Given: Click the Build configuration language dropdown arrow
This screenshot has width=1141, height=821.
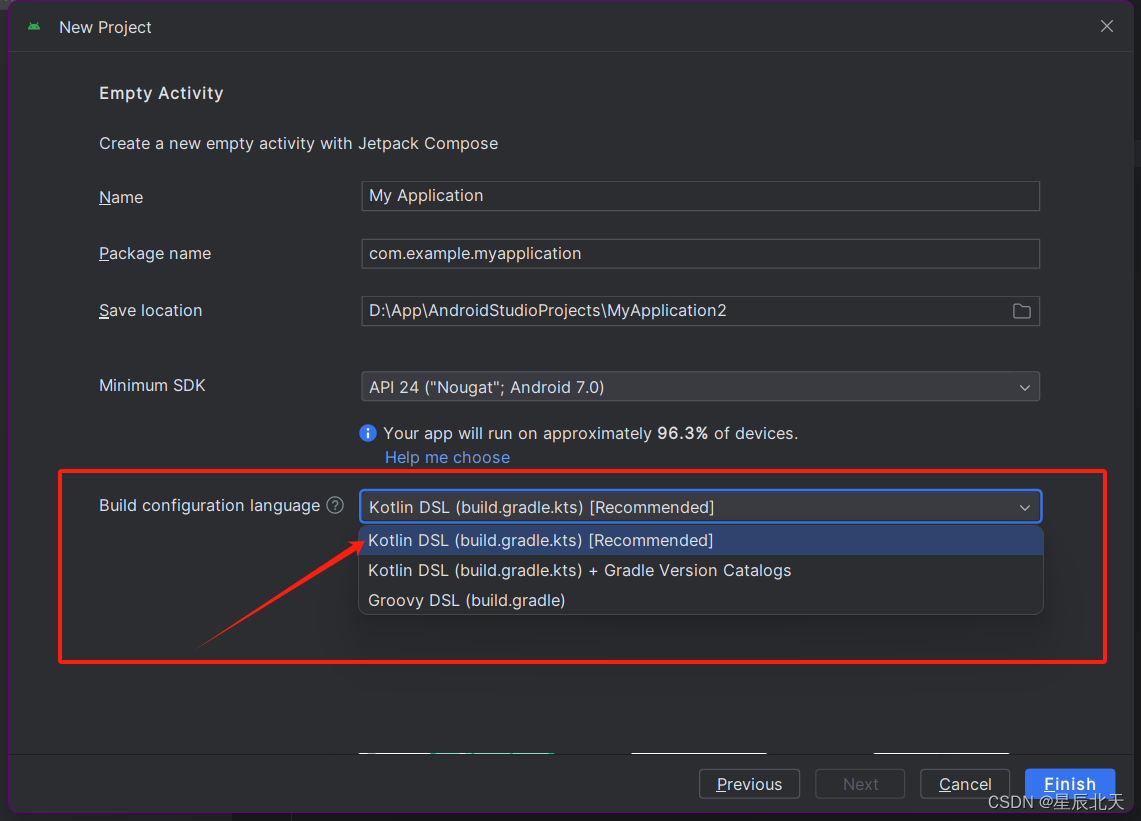Looking at the screenshot, I should [1024, 507].
